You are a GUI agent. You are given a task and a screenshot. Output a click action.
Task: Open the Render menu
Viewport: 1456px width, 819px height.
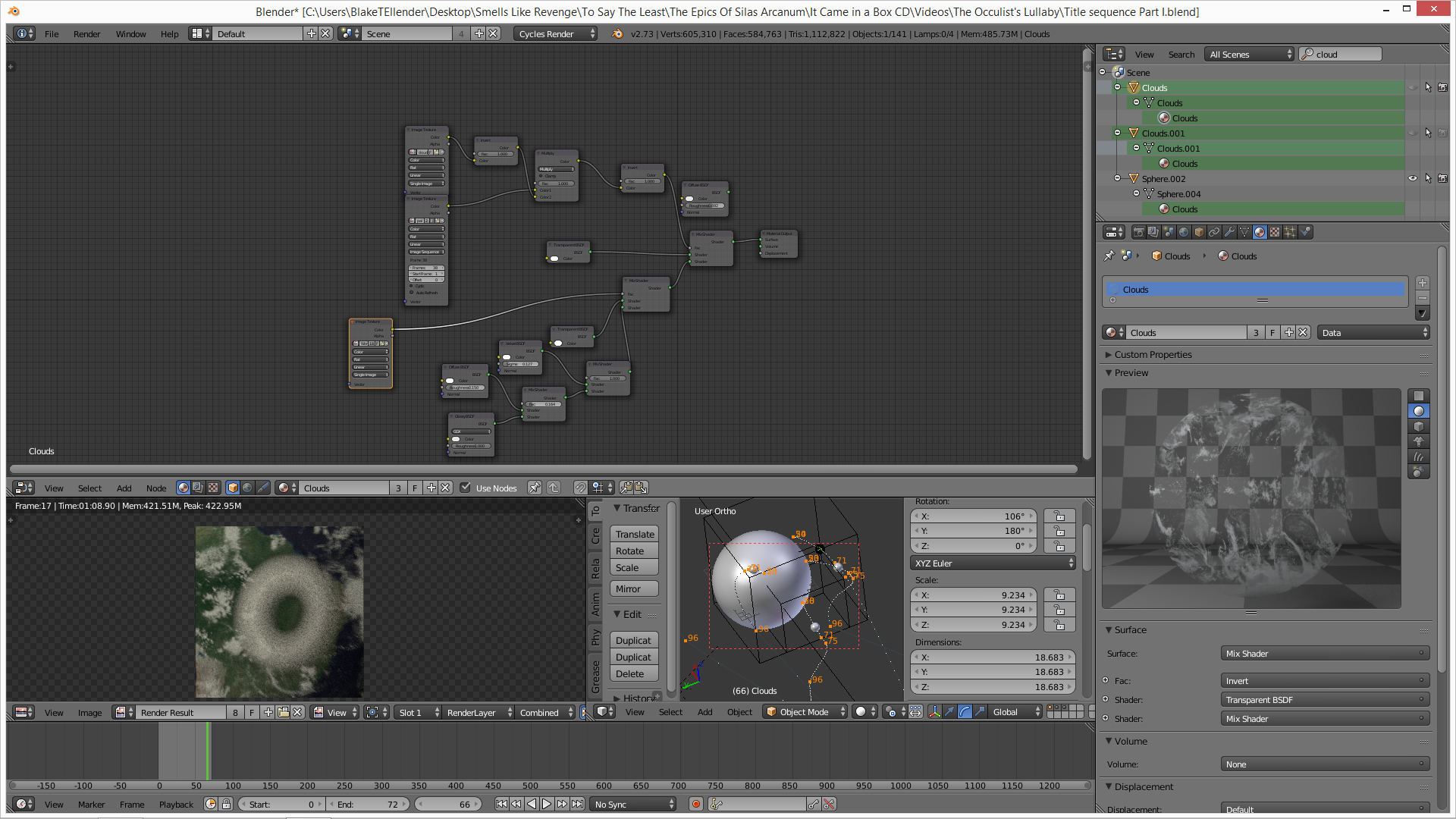click(86, 33)
